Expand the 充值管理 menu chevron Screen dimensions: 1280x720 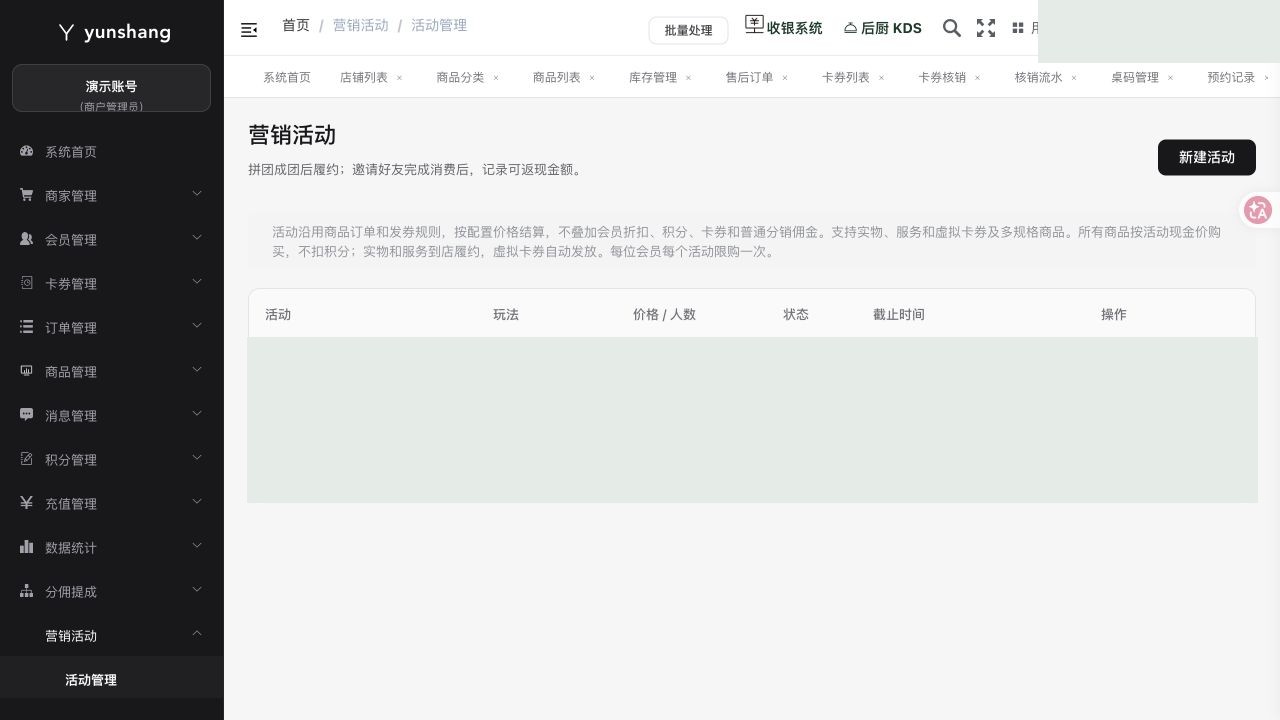[197, 501]
